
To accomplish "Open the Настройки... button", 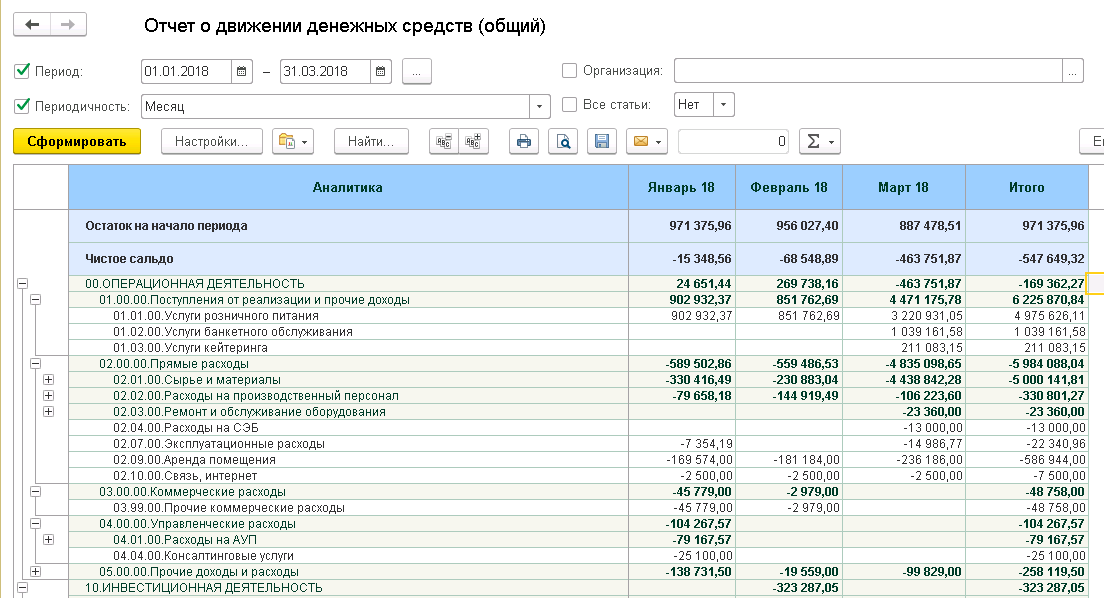I will pyautogui.click(x=211, y=142).
